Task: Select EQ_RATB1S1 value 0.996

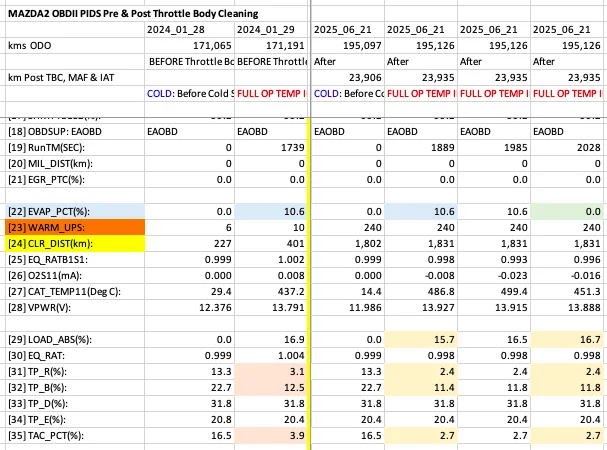Action: click(x=567, y=259)
